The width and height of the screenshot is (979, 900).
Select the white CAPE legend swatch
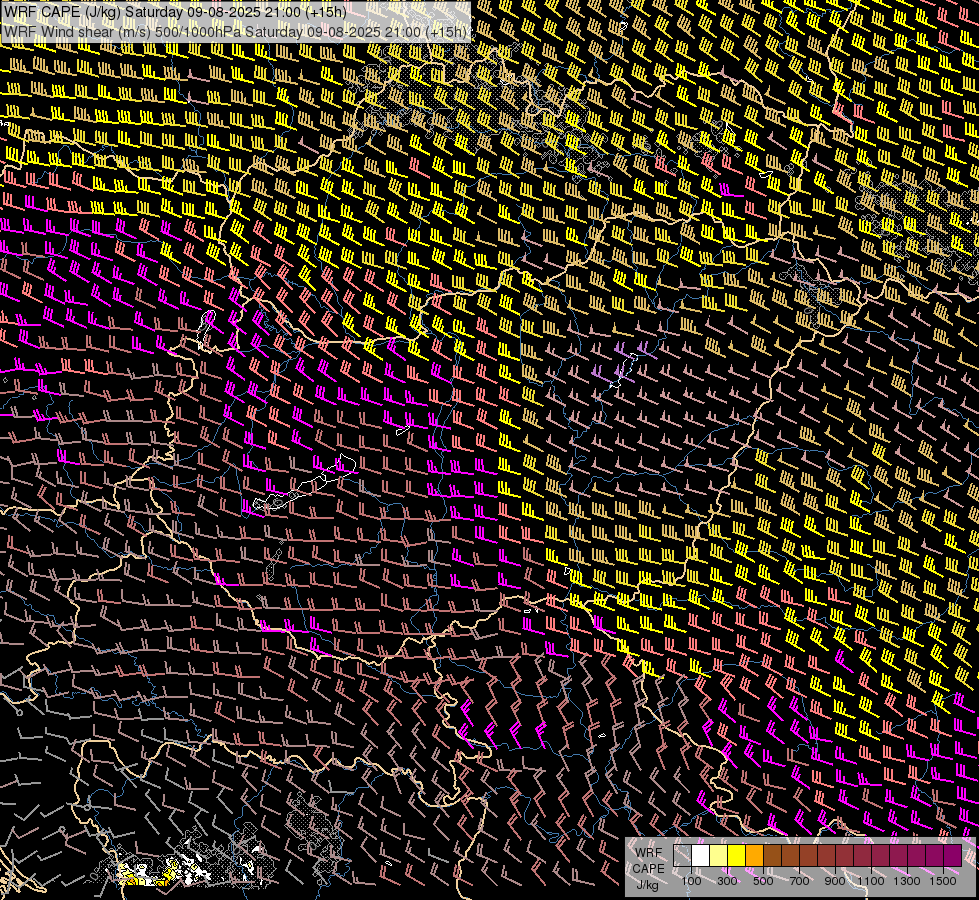tap(701, 855)
